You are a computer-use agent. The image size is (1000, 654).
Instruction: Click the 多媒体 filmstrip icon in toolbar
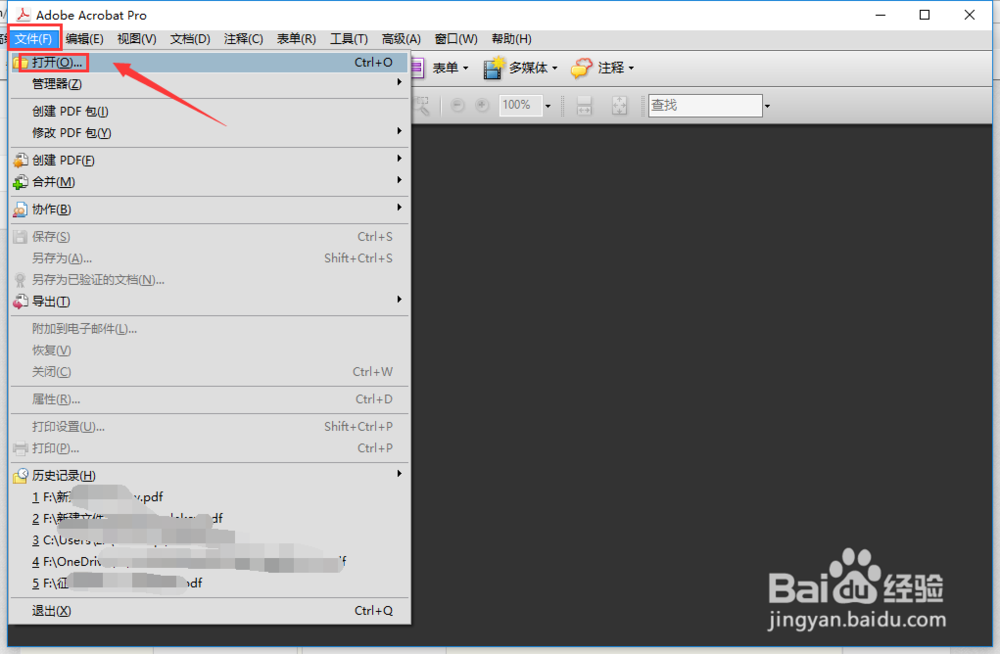(x=493, y=68)
